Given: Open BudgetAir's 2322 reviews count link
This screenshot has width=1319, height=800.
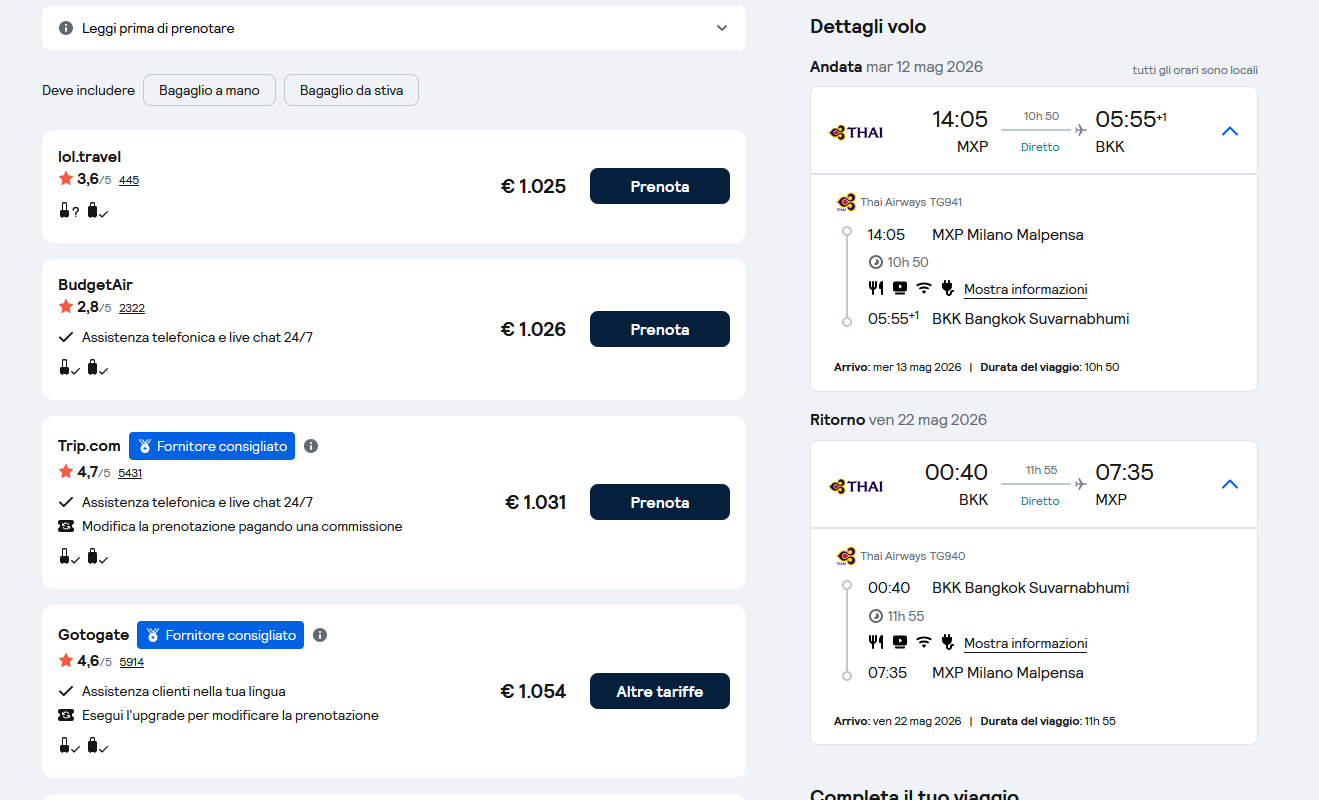Looking at the screenshot, I should click(x=132, y=308).
